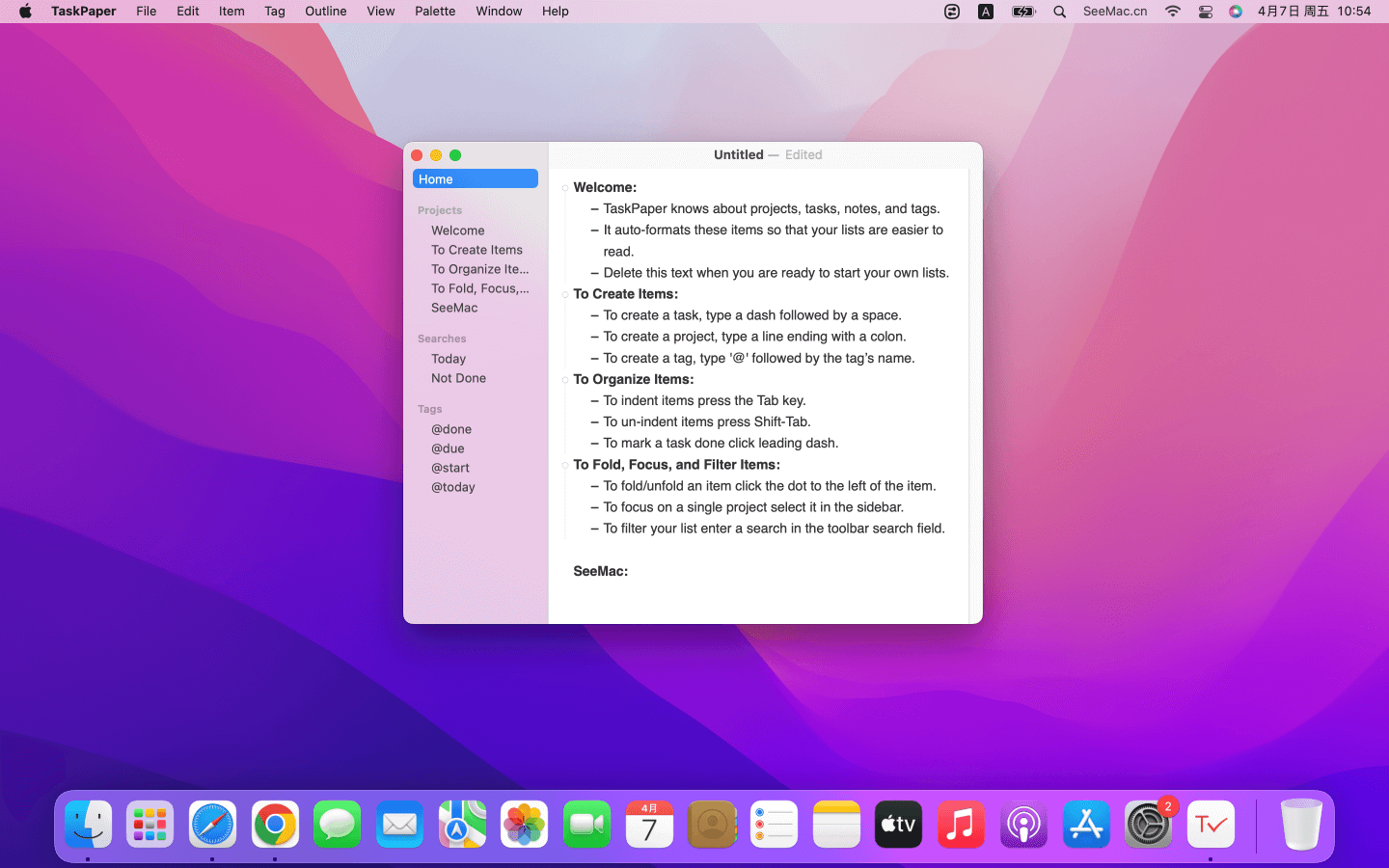The image size is (1389, 868).
Task: Filter by the @today tag
Action: click(452, 487)
